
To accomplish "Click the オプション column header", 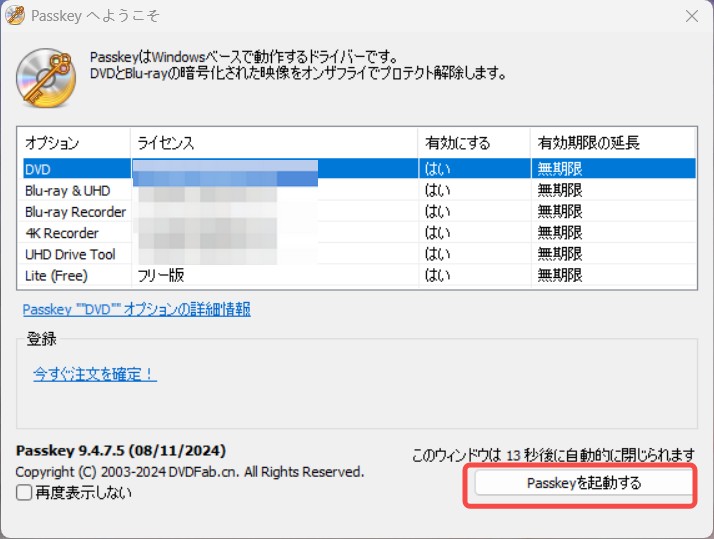I will pos(74,143).
